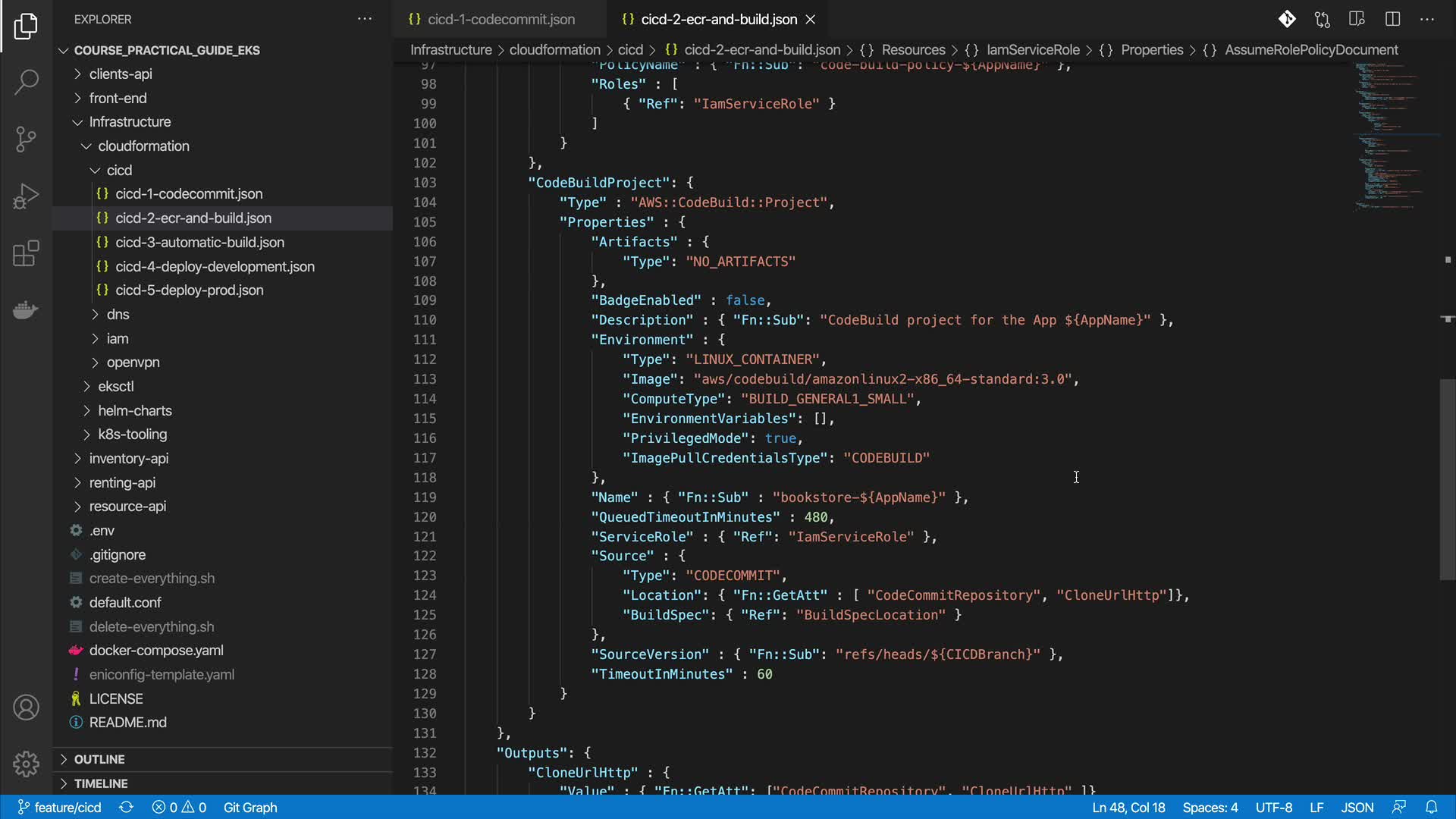The width and height of the screenshot is (1456, 819).
Task: Open the Search view in activity bar
Action: tap(26, 82)
